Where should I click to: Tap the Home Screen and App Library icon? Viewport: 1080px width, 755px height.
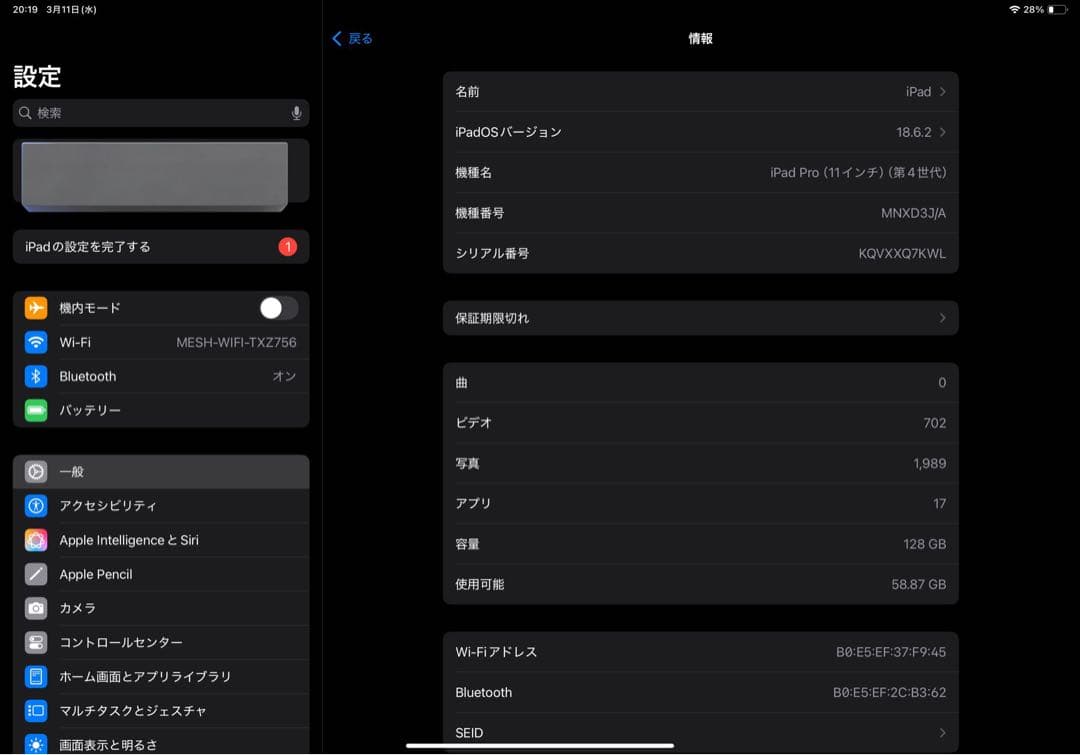click(x=36, y=676)
